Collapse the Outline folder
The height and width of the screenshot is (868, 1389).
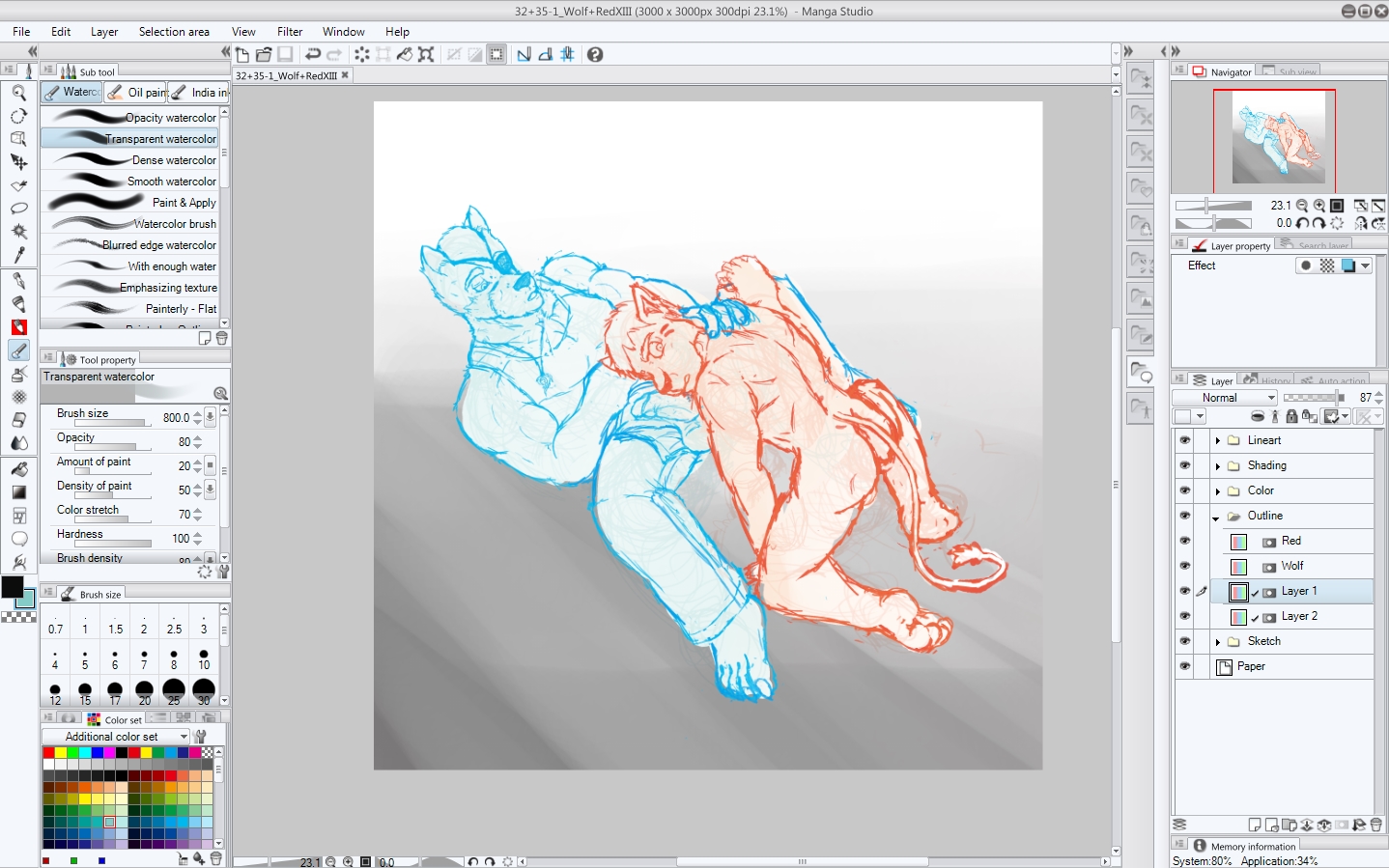click(1216, 518)
